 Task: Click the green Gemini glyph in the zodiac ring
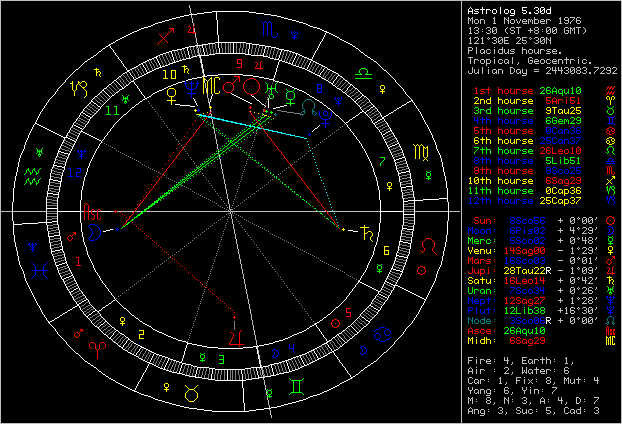(297, 387)
